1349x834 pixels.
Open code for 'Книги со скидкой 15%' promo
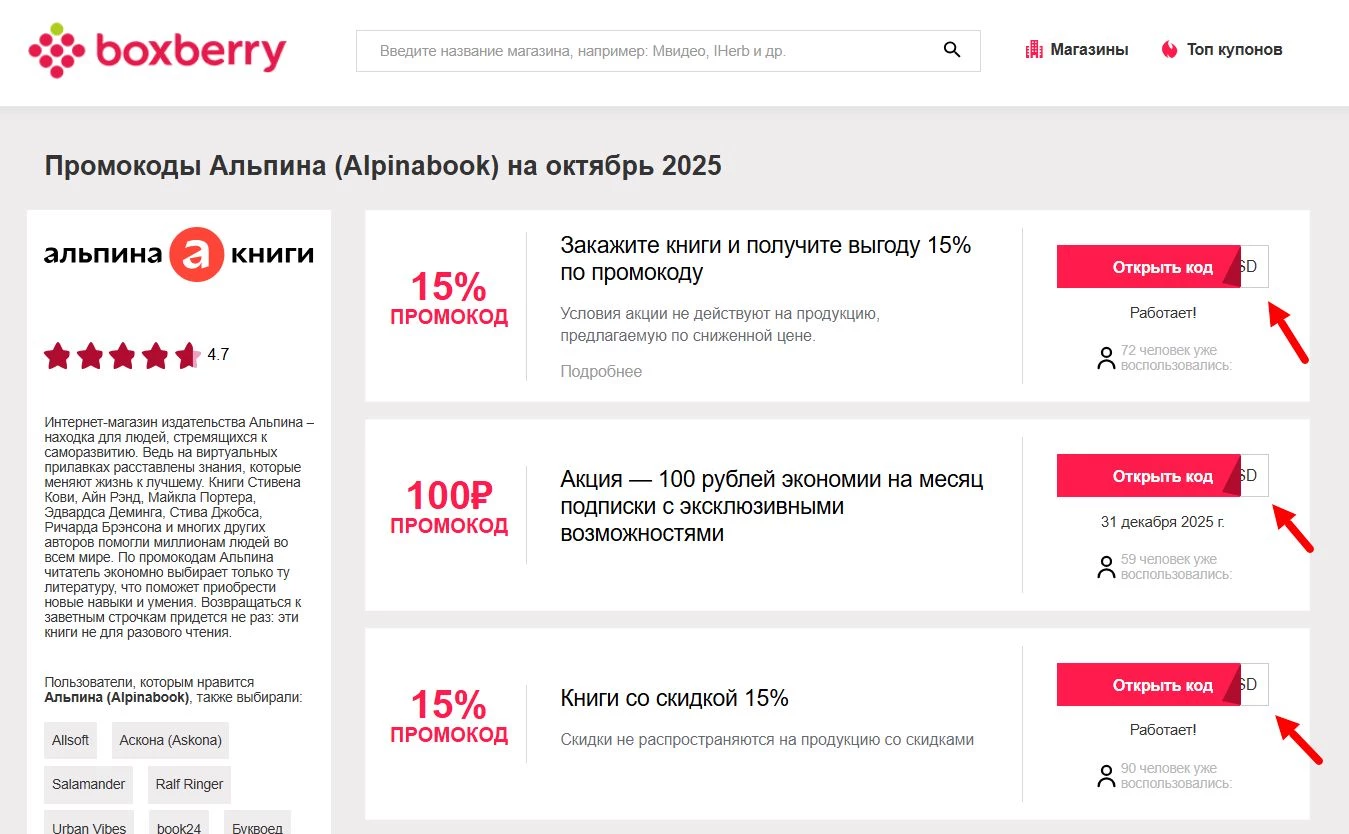pyautogui.click(x=1148, y=684)
